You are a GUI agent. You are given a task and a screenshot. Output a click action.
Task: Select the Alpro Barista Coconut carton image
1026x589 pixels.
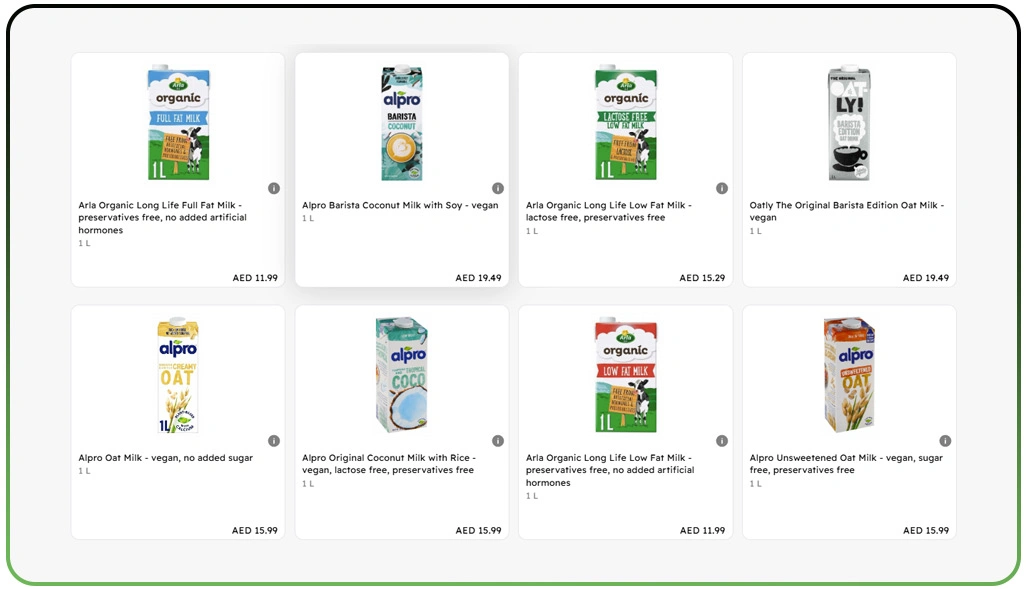402,123
